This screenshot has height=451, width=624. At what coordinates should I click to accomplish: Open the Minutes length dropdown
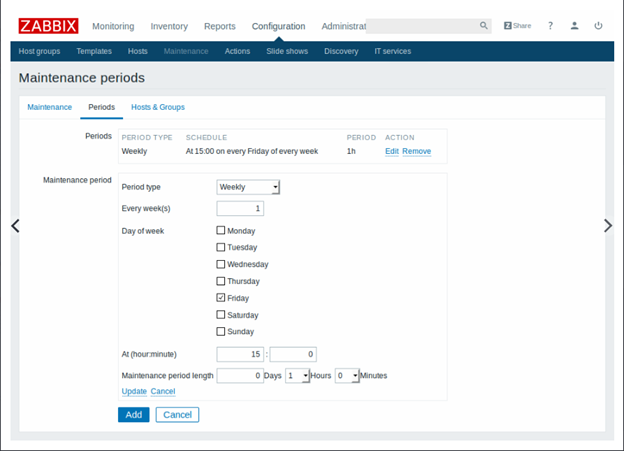[x=347, y=375]
